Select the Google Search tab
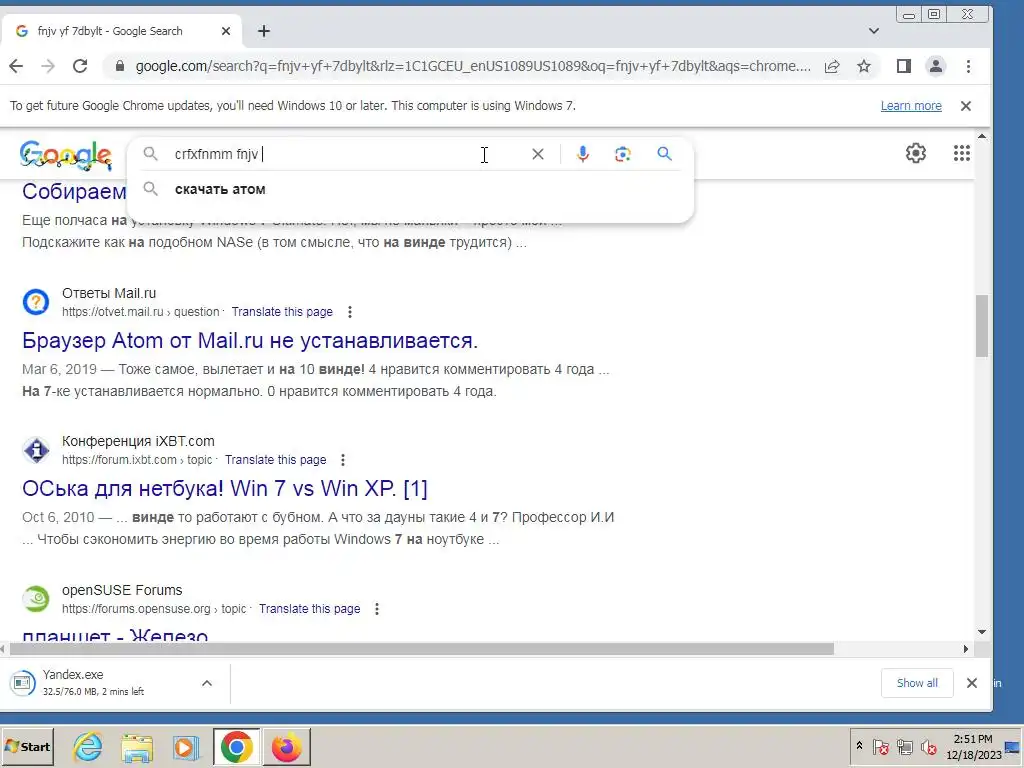 (123, 31)
